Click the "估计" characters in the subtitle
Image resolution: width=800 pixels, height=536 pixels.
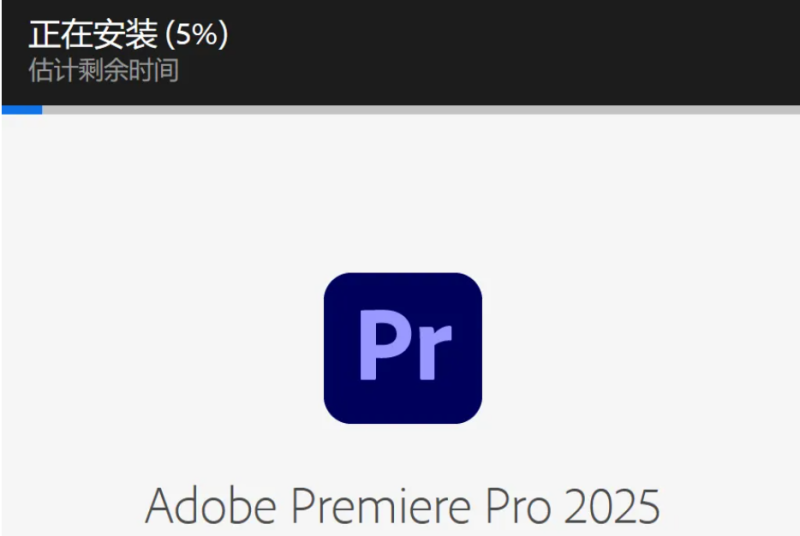tap(53, 70)
